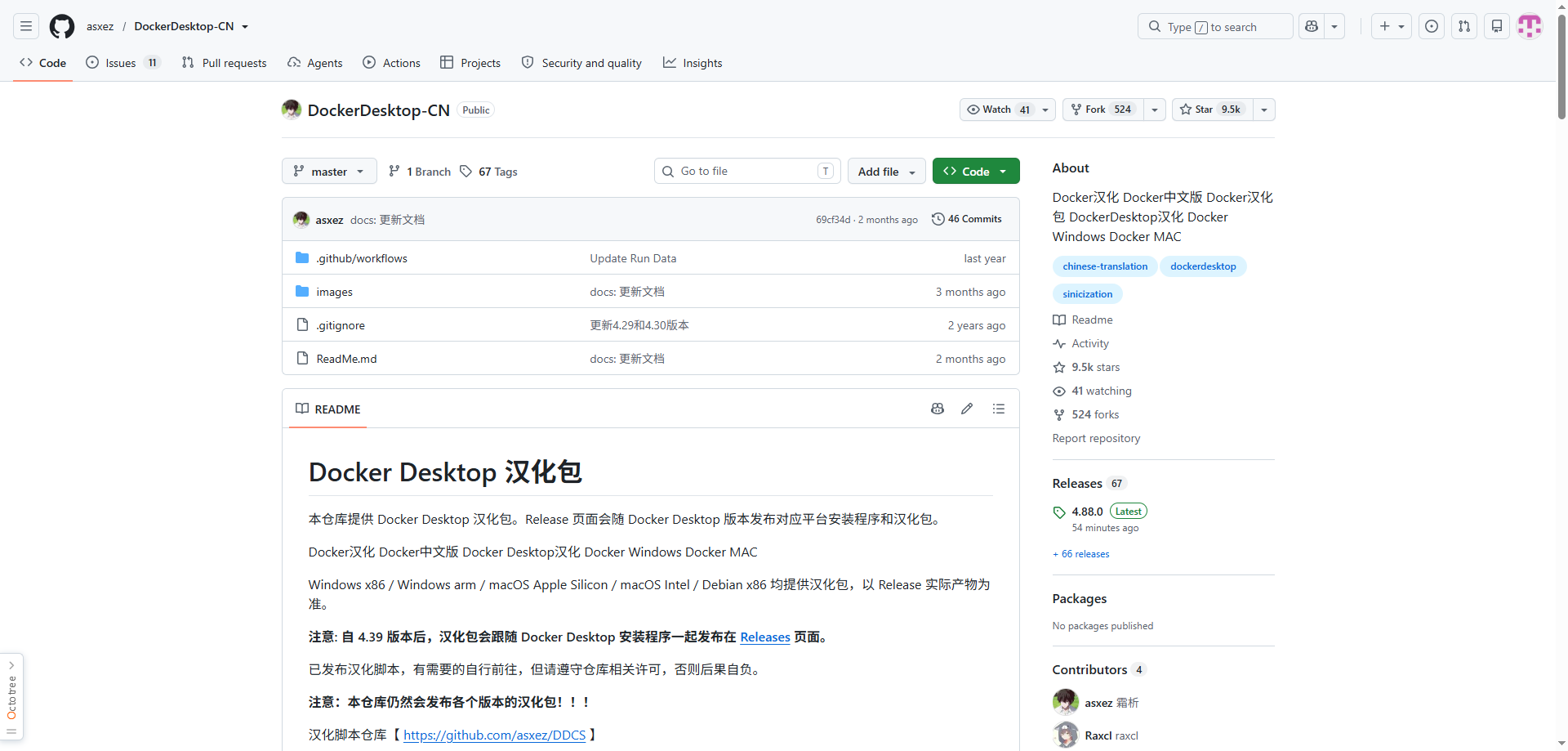Open the Watch notifications dropdown
The image size is (1568, 751).
1008,110
